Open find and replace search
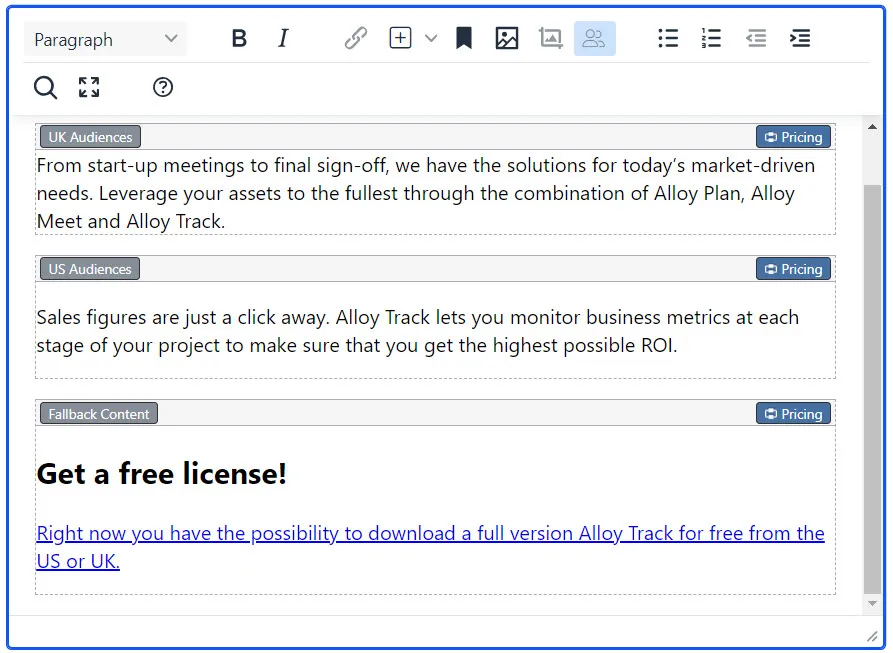This screenshot has height=653, width=893. click(45, 88)
